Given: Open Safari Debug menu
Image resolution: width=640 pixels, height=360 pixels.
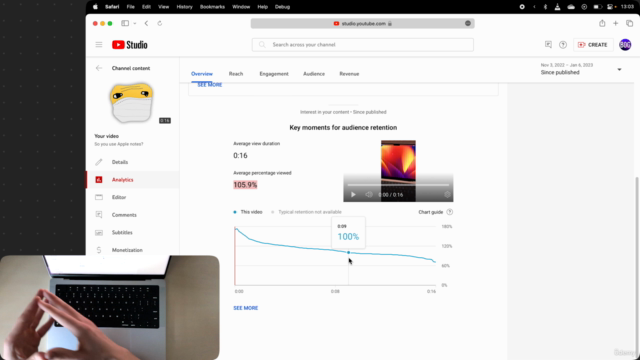Looking at the screenshot, I should click(x=282, y=7).
